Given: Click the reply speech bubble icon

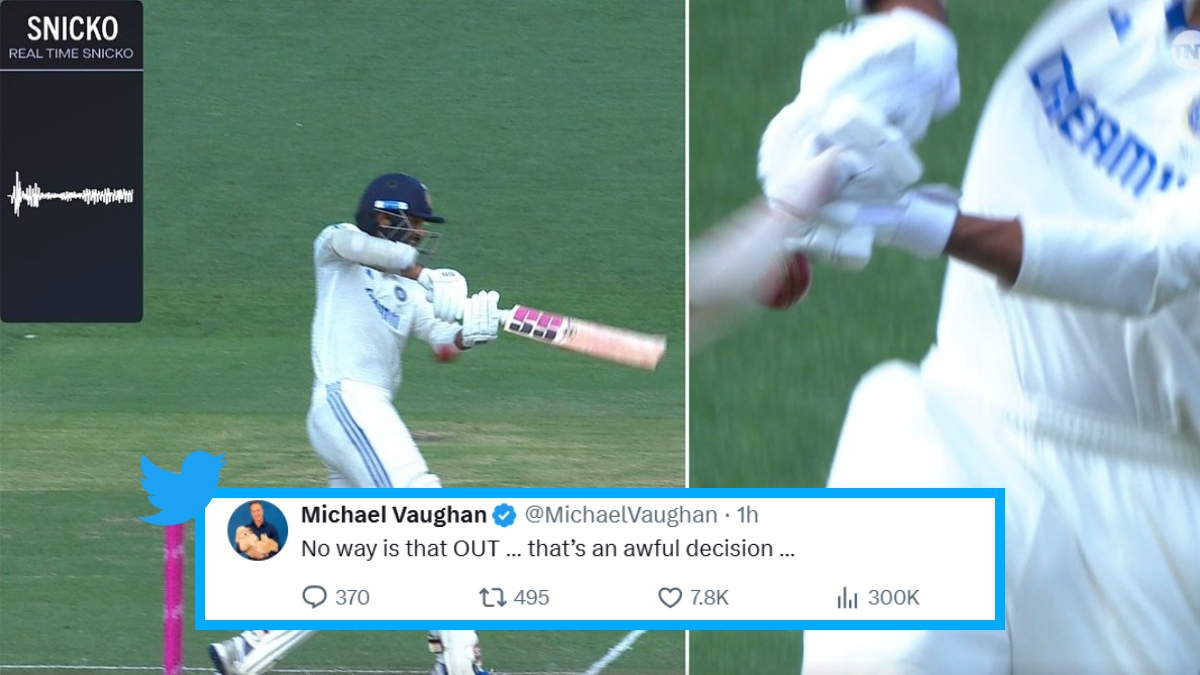Looking at the screenshot, I should [x=314, y=597].
